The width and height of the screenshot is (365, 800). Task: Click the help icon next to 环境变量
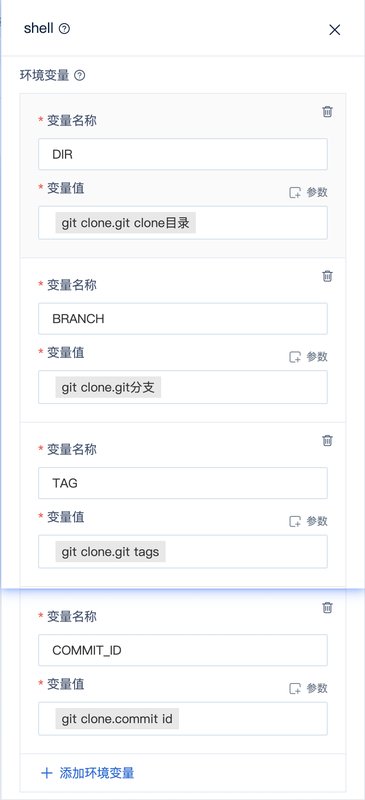[80, 76]
